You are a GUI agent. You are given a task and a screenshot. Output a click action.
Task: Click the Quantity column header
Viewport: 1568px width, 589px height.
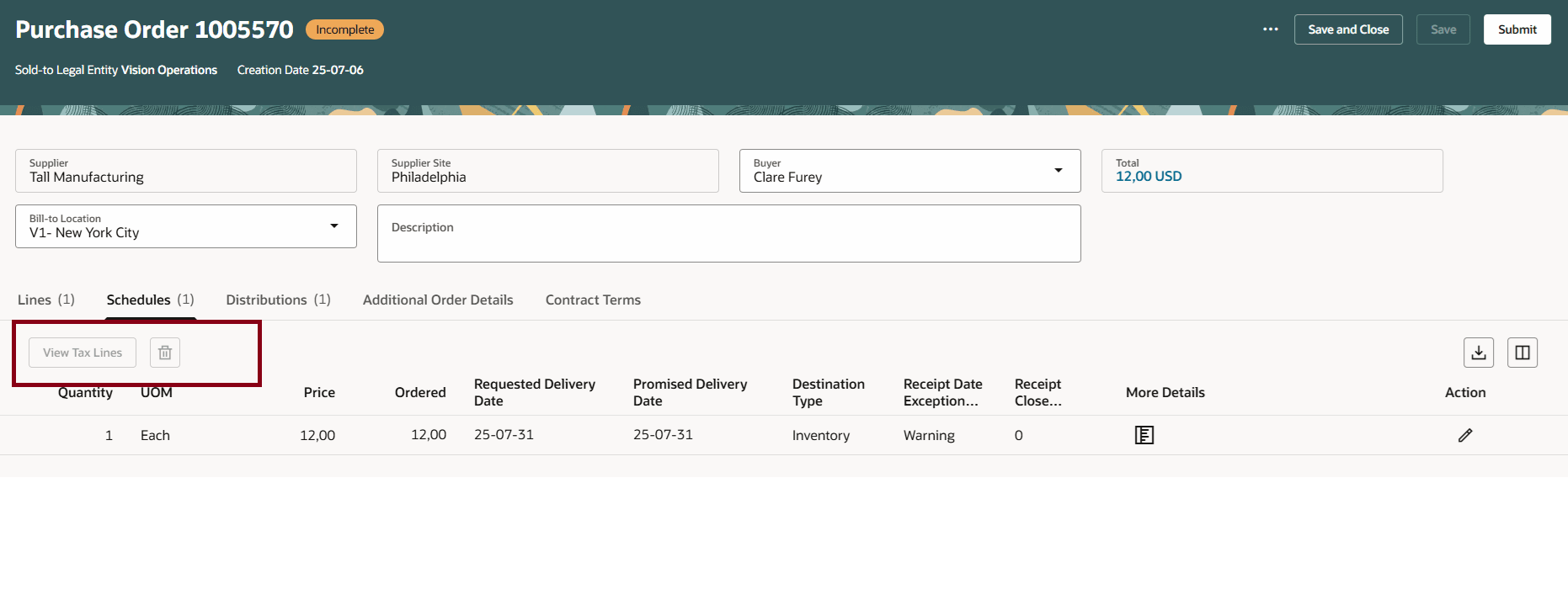click(85, 392)
